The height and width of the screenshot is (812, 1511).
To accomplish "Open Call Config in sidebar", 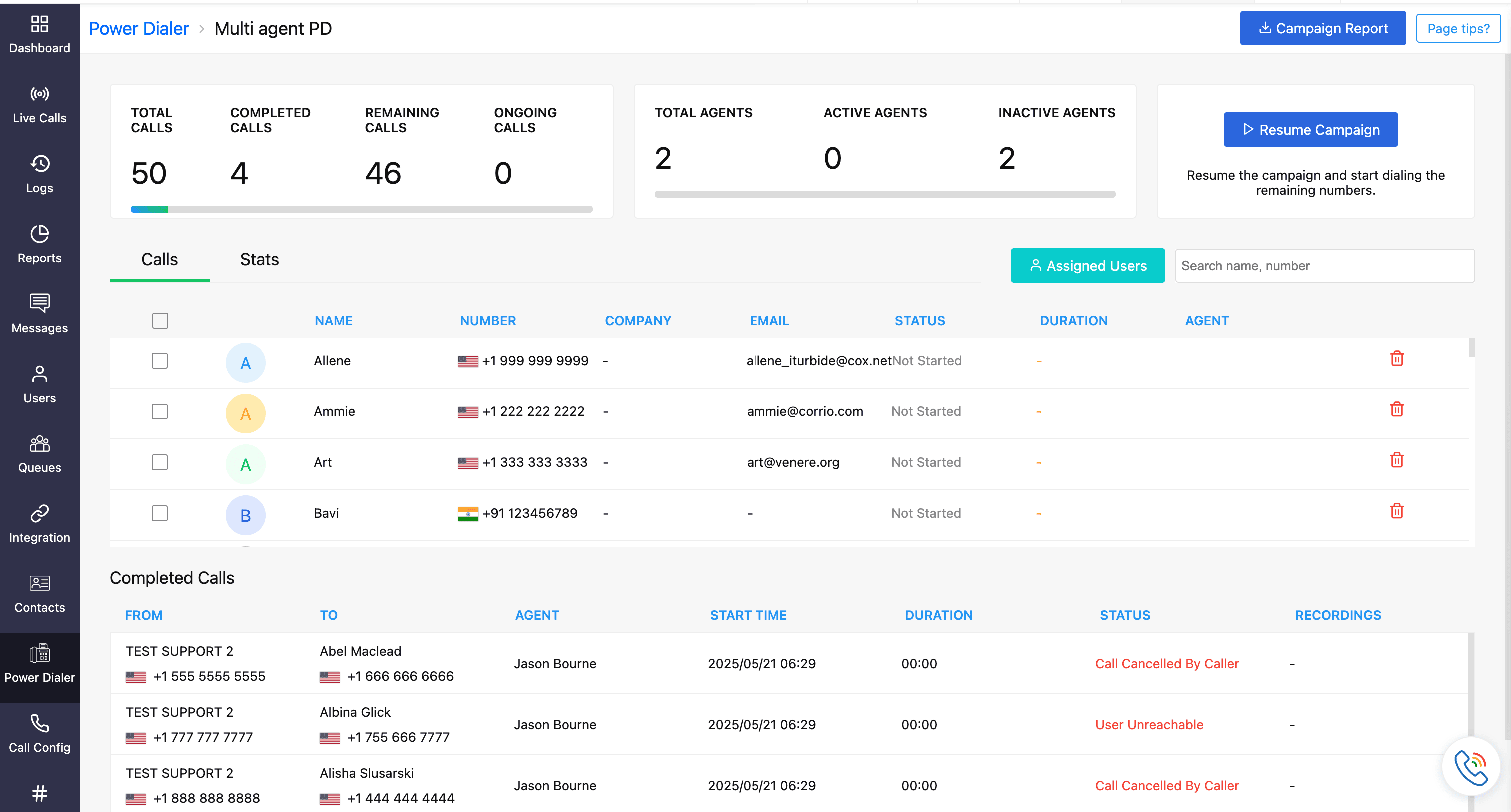I will [x=39, y=734].
